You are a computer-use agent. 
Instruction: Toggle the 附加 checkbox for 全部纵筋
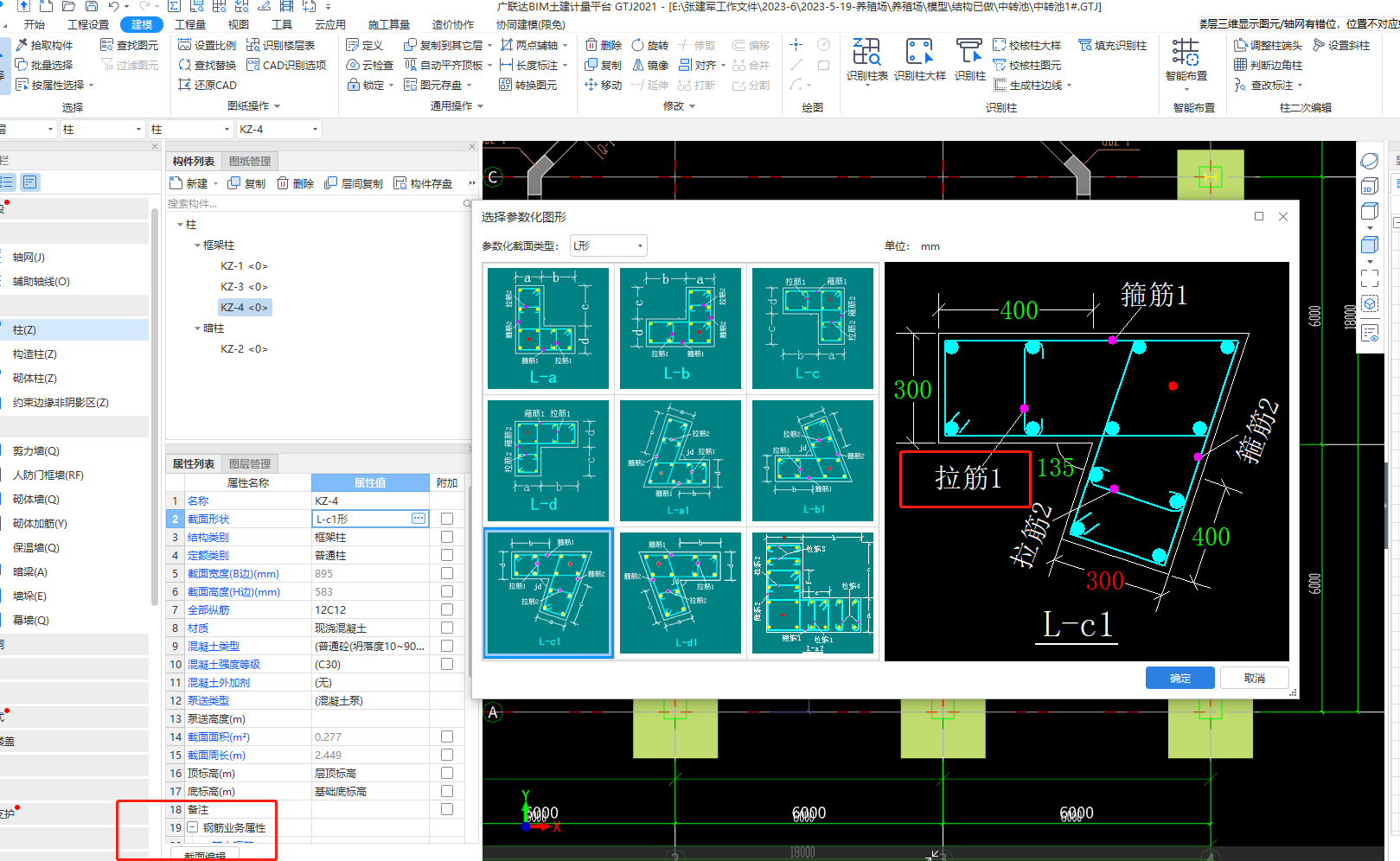click(447, 609)
